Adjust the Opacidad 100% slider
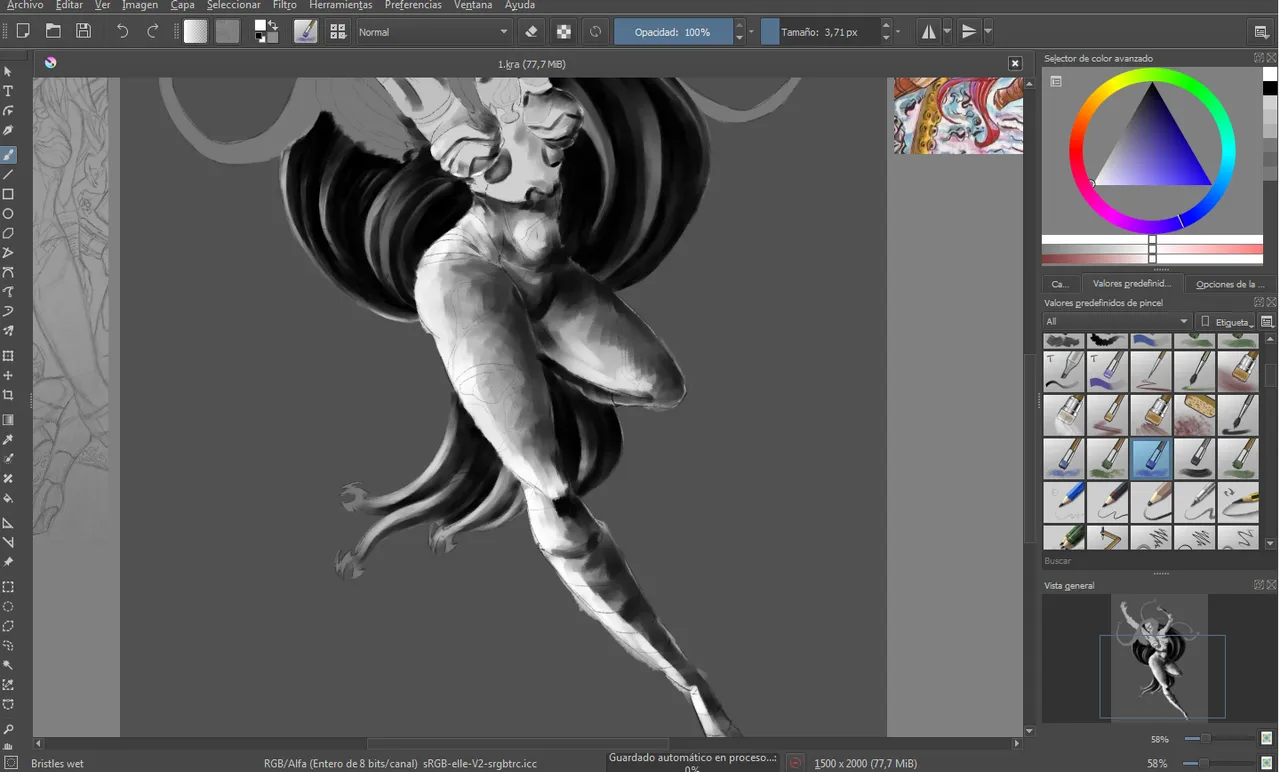Screen dimensions: 1280x772 coord(673,32)
